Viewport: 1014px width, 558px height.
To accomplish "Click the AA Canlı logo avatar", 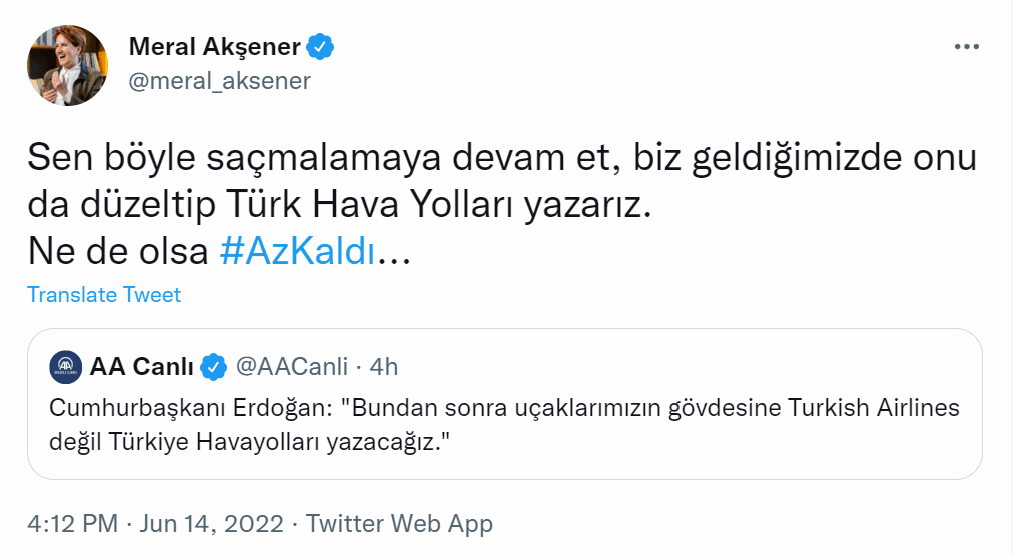I will click(66, 368).
